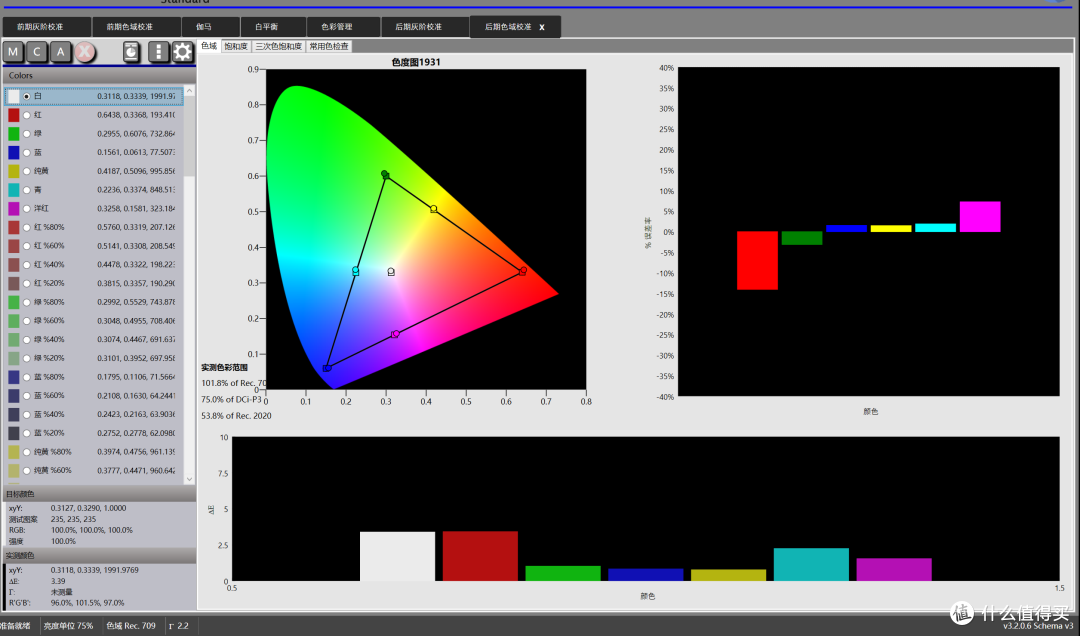Click the Colors list scroll-down arrow
1080x636 pixels.
coord(189,479)
